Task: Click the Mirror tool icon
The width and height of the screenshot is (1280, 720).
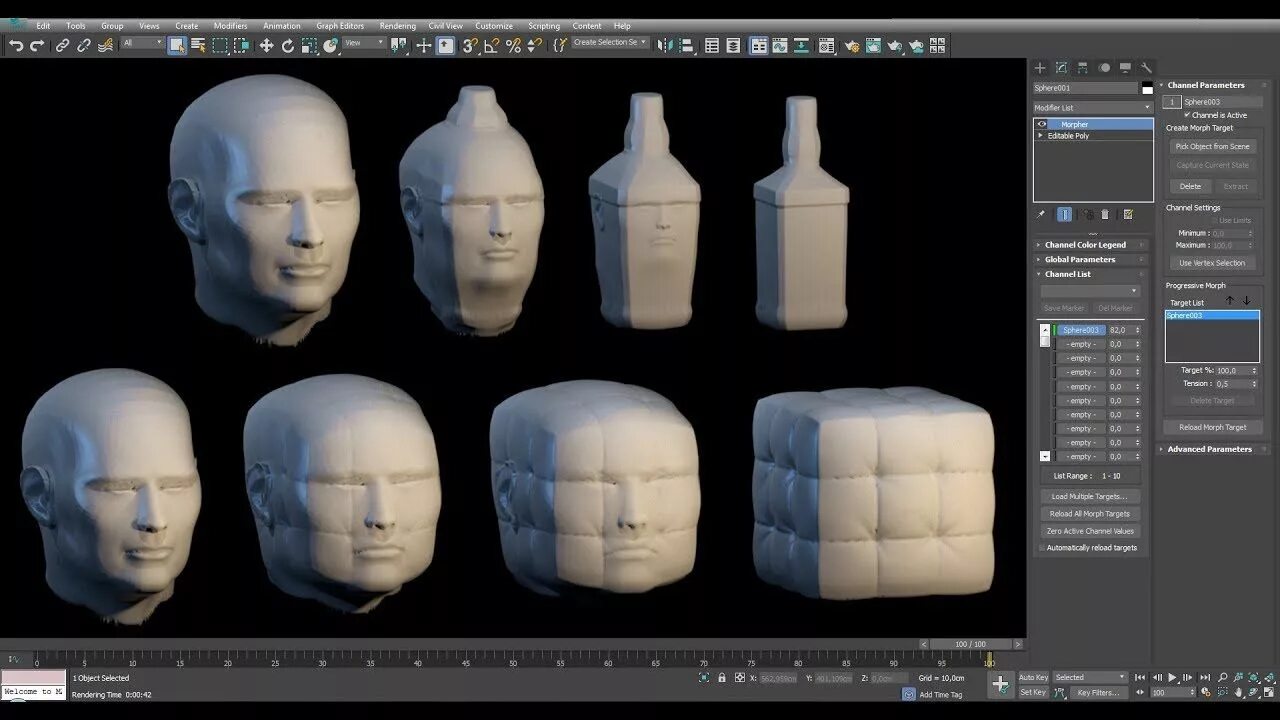Action: pyautogui.click(x=665, y=45)
